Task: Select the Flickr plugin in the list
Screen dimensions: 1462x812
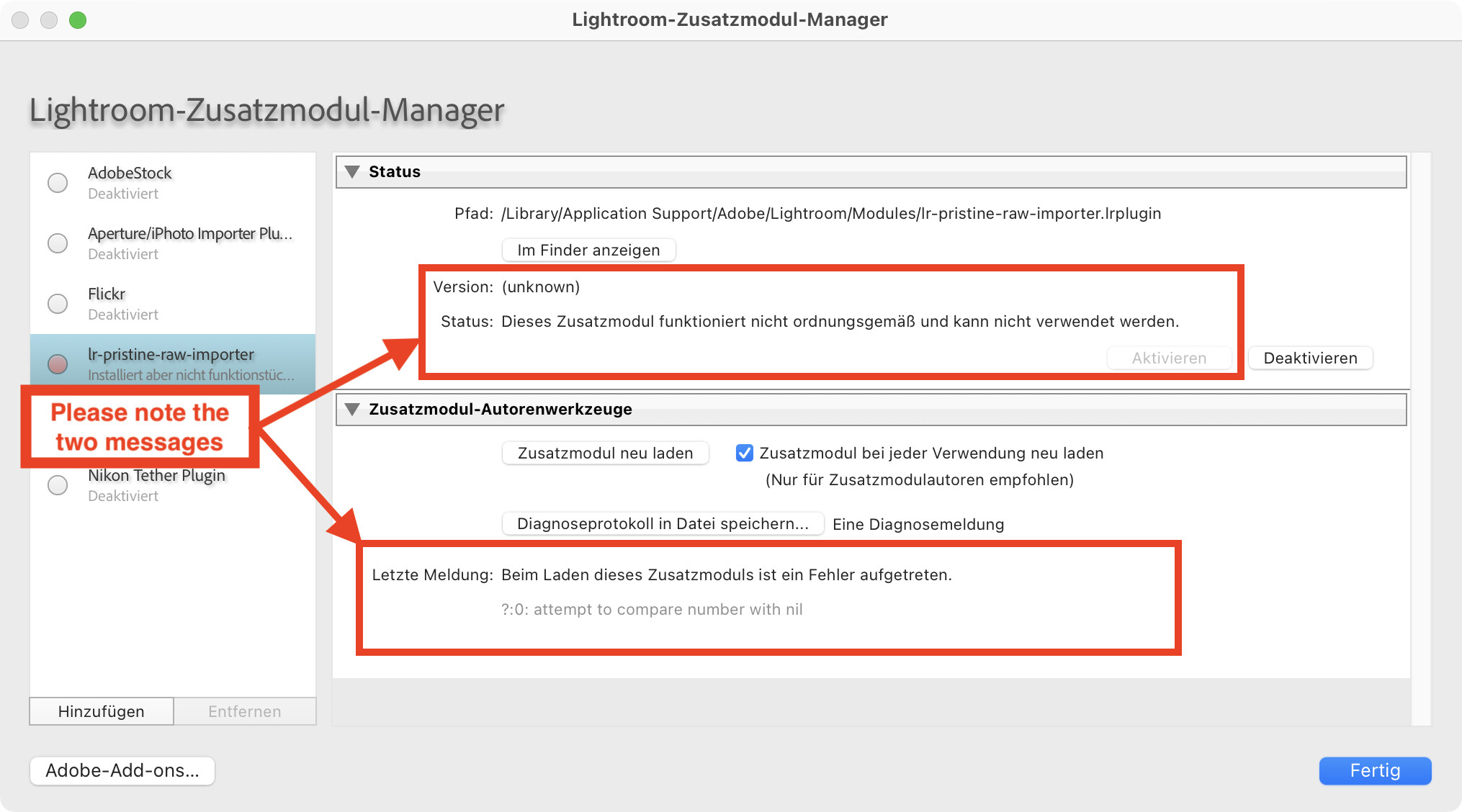Action: tap(173, 304)
